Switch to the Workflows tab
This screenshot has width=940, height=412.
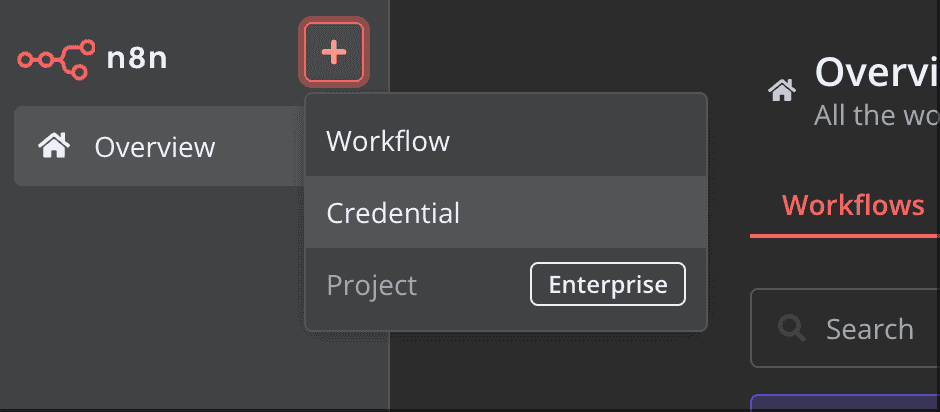[x=853, y=206]
